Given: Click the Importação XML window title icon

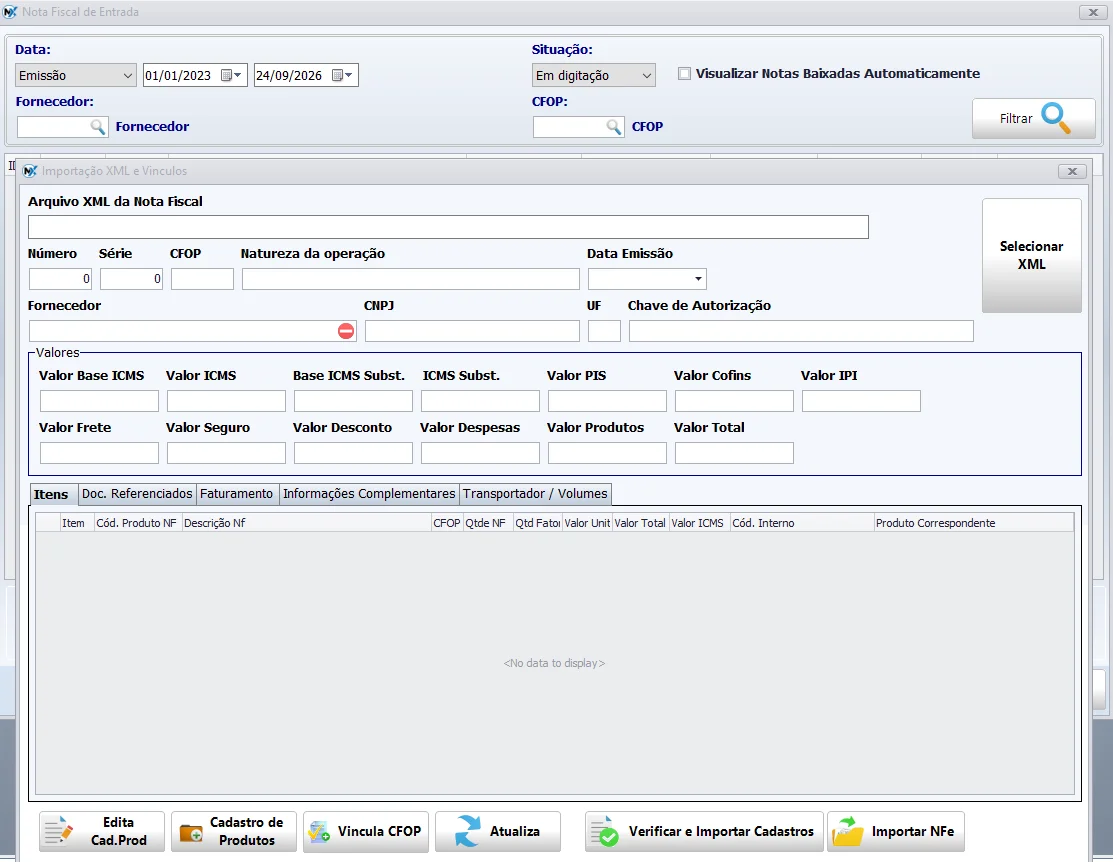Looking at the screenshot, I should click(30, 171).
